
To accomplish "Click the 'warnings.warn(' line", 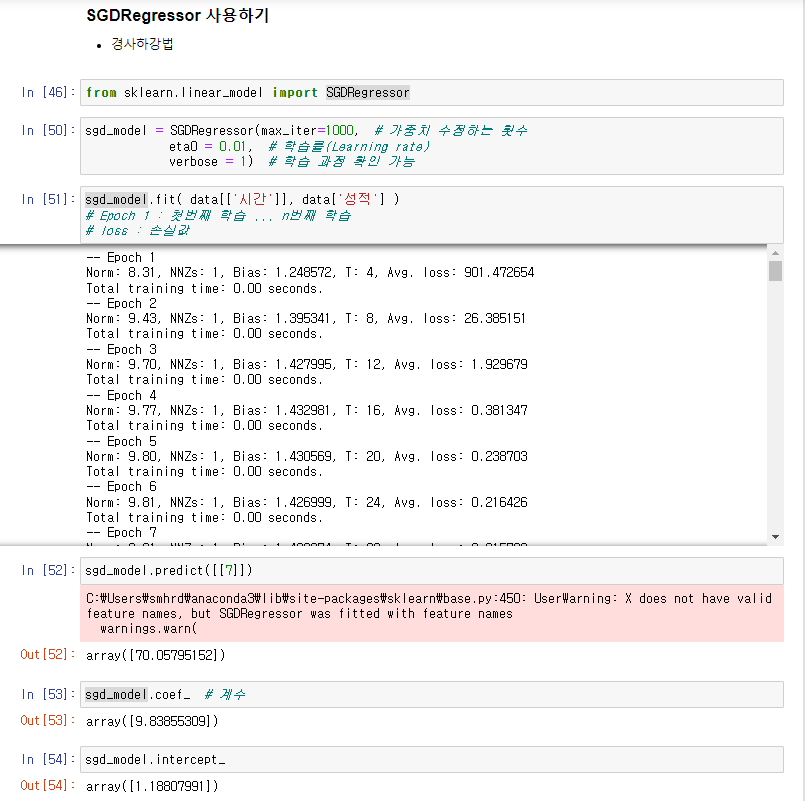I will (x=148, y=629).
